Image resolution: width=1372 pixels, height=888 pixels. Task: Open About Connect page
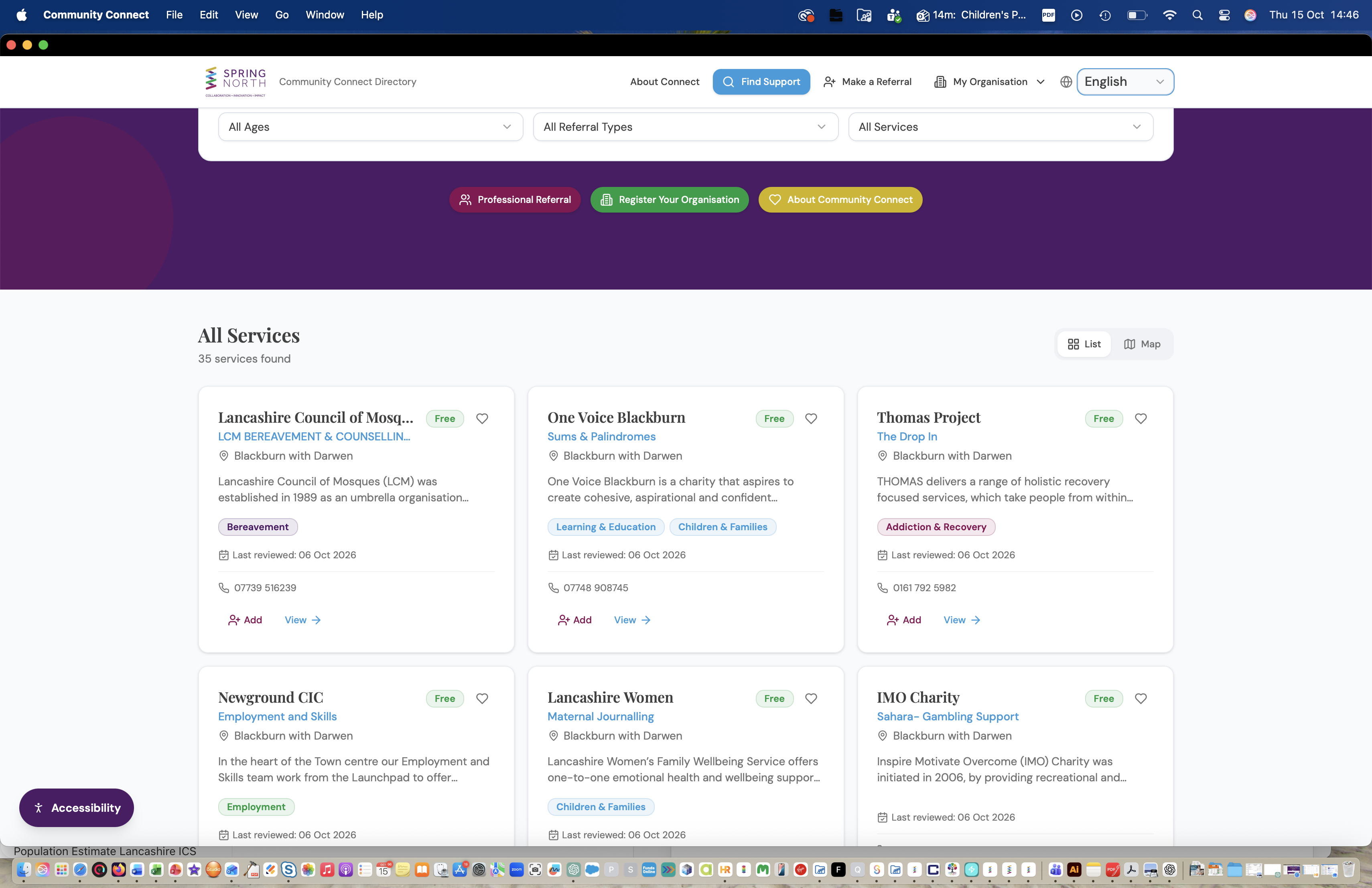tap(665, 82)
